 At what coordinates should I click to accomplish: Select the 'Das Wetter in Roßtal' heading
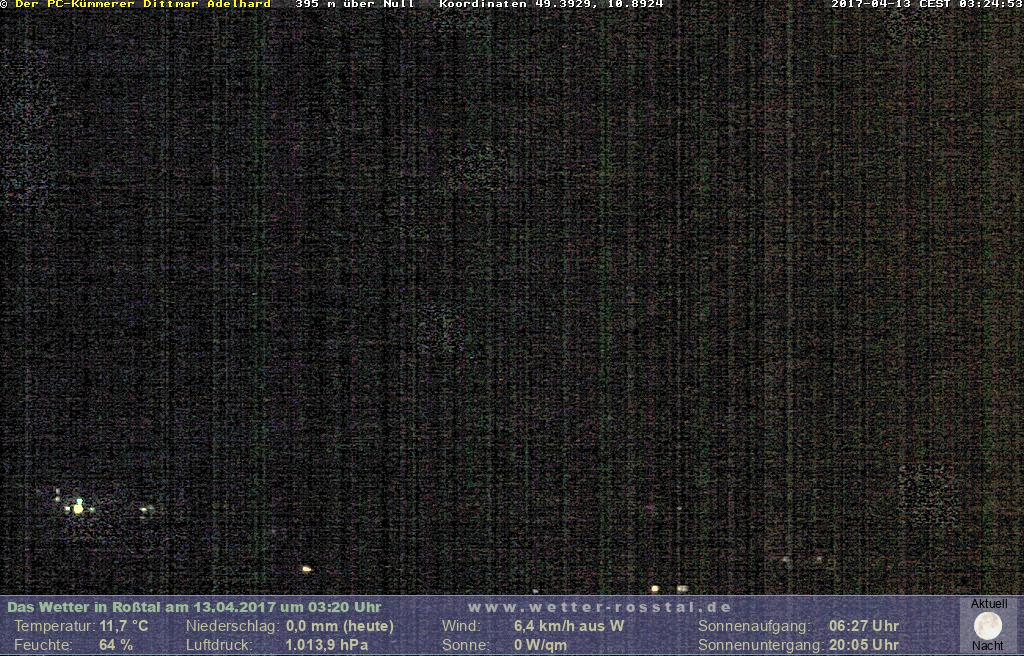[x=194, y=607]
